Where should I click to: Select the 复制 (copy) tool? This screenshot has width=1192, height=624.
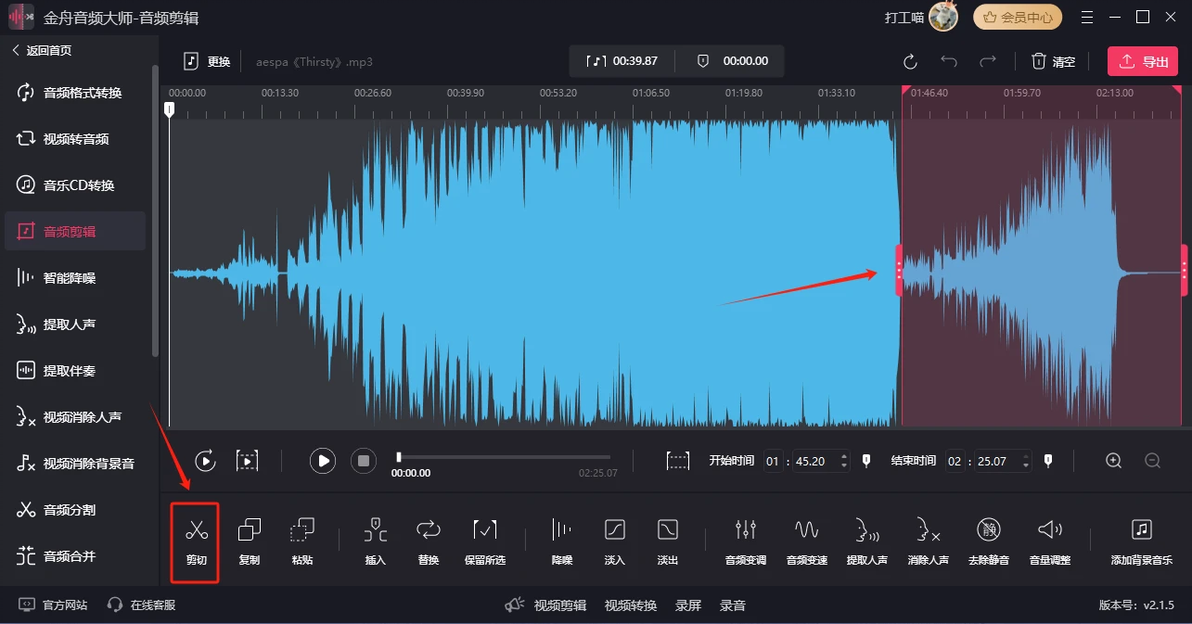[249, 540]
